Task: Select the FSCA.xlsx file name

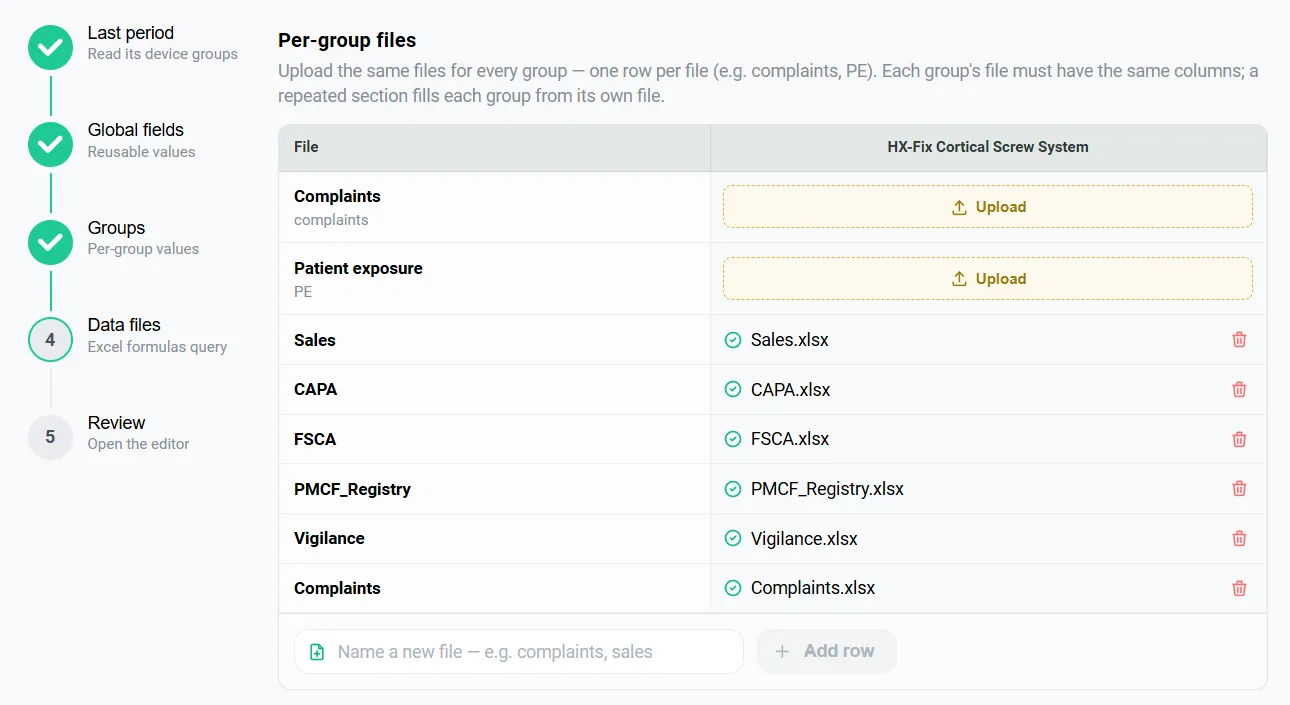Action: pyautogui.click(x=790, y=439)
